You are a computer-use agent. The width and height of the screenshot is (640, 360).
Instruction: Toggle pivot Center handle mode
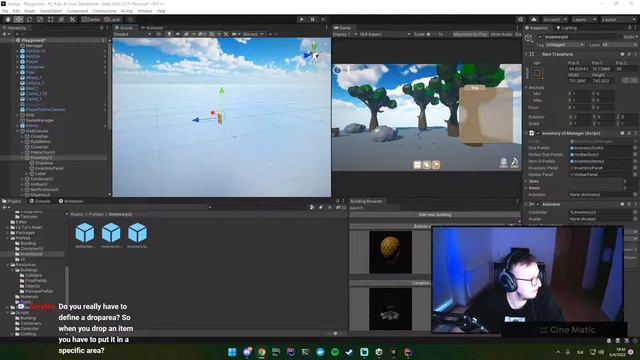click(x=91, y=19)
